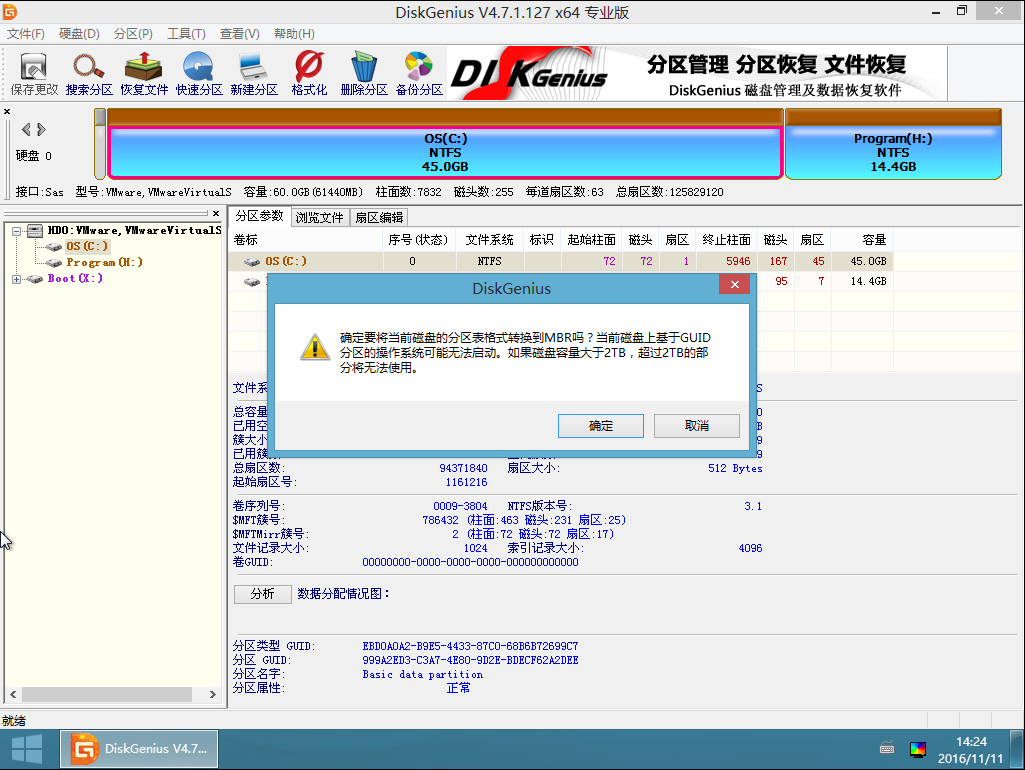Viewport: 1025px width, 770px height.
Task: Click the 新建分区 new partition icon
Action: tap(254, 74)
